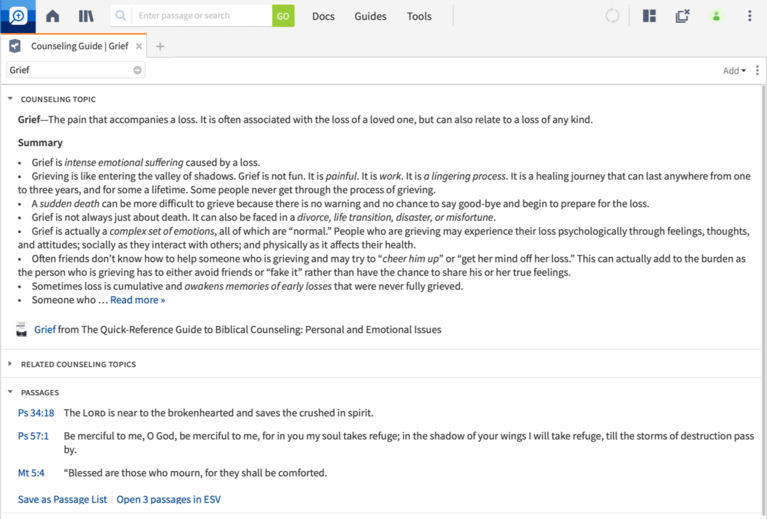Click the Read more link
Viewport: 767px width, 519px height.
137,300
